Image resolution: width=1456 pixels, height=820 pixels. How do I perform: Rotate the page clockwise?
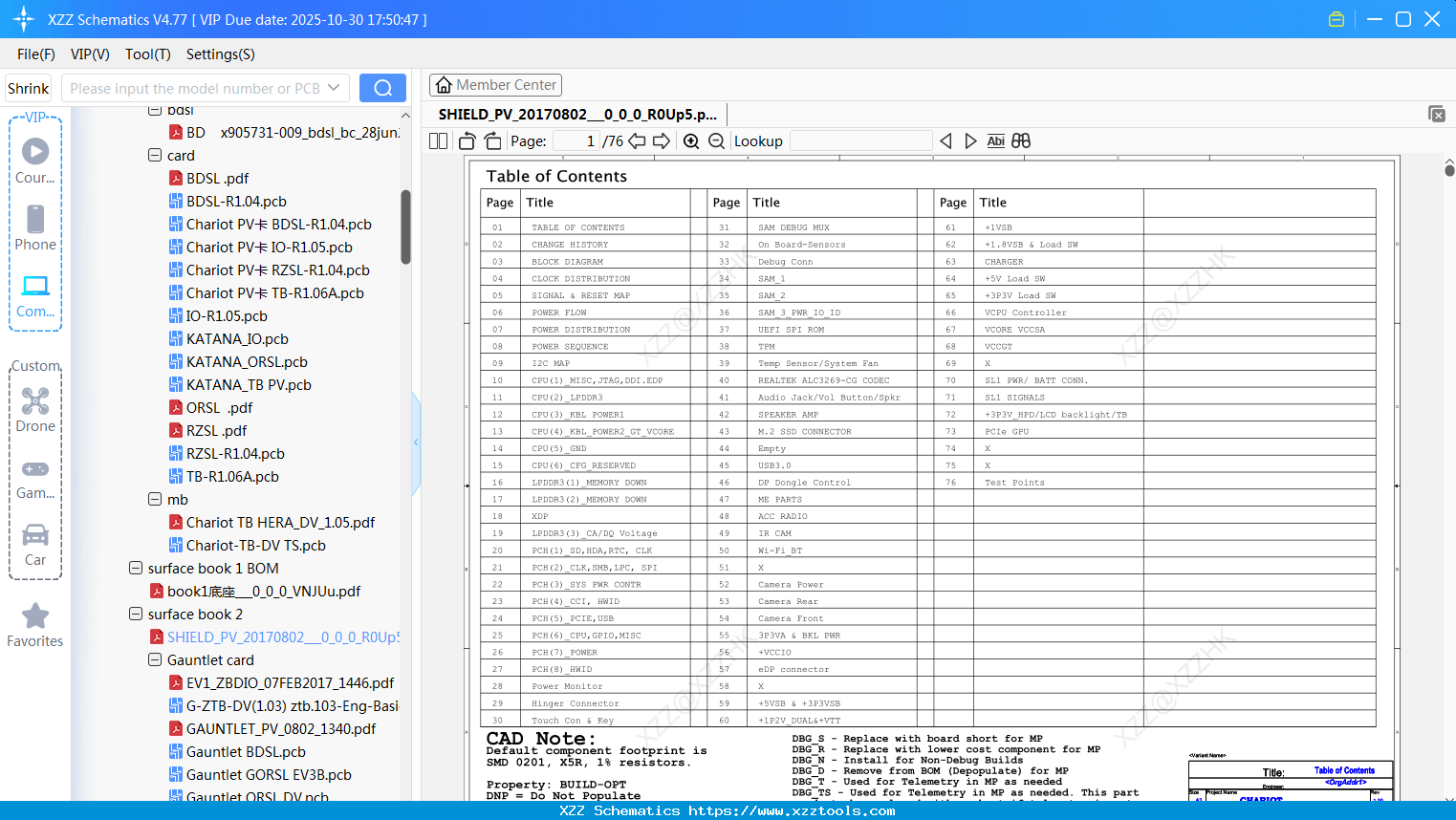(x=492, y=141)
